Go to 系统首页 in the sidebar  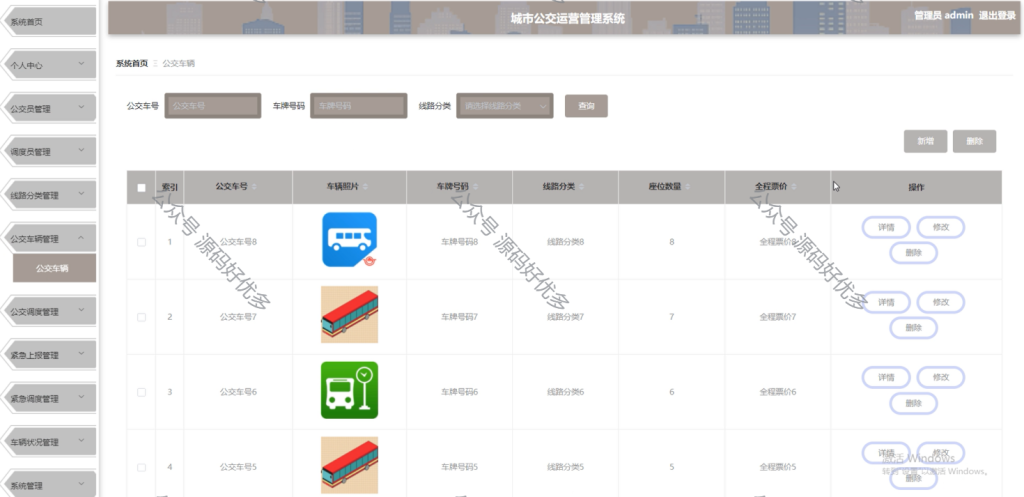pyautogui.click(x=50, y=22)
